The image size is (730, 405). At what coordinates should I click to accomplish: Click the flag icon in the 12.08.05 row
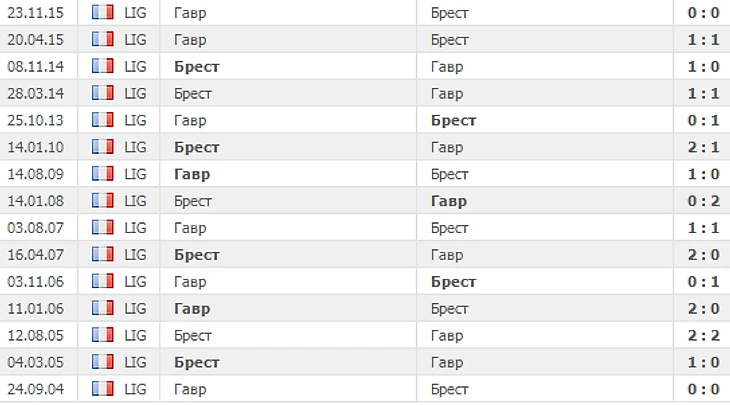[x=102, y=335]
